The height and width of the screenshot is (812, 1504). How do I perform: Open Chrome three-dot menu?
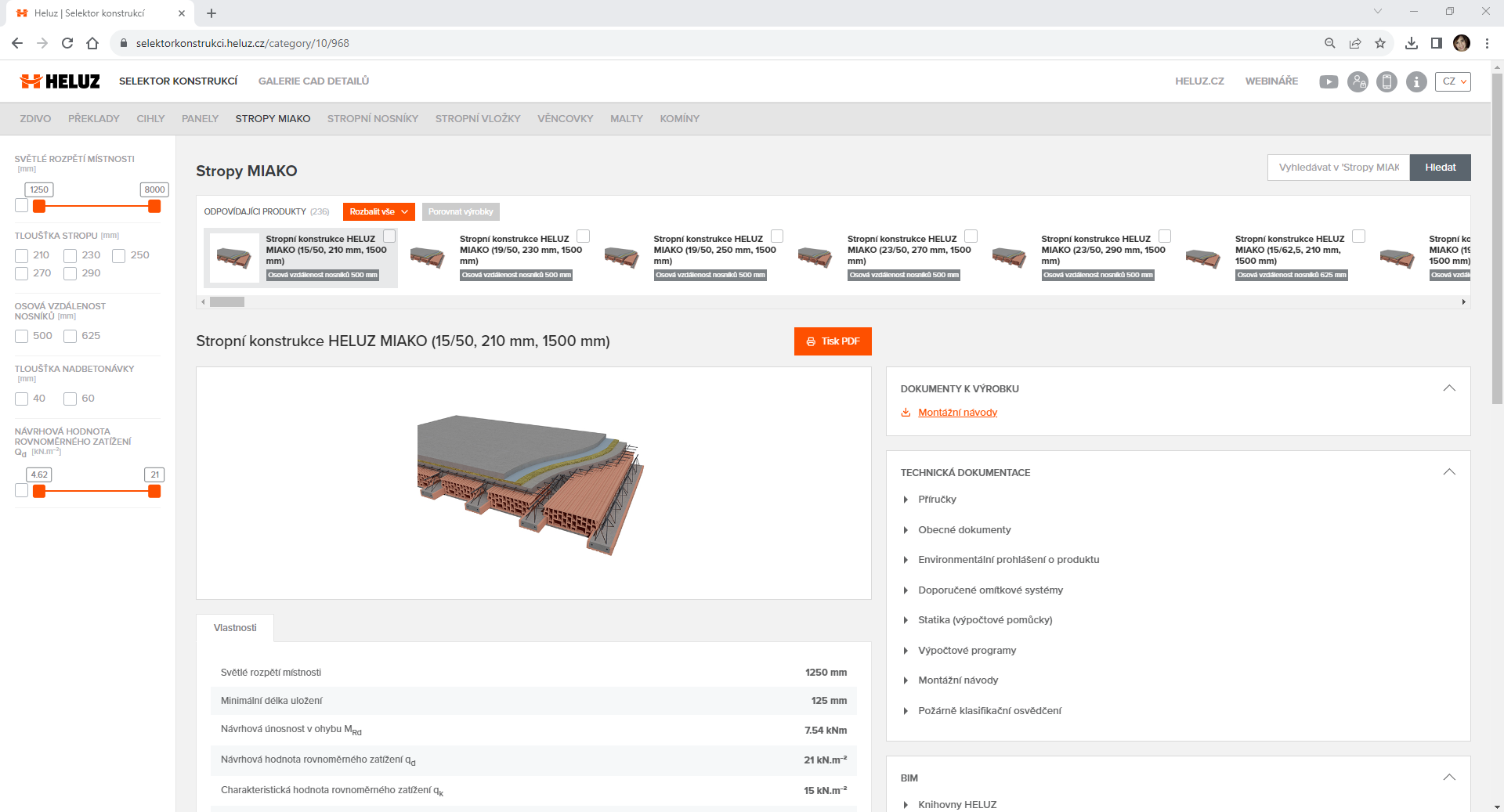click(1487, 43)
